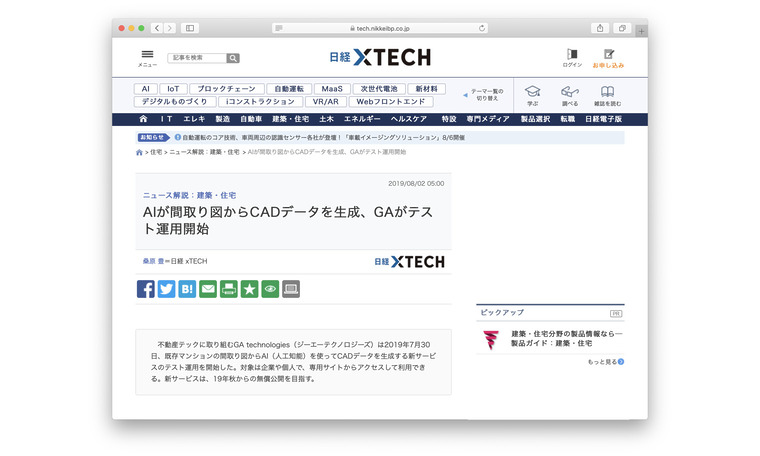Click the ログイン door icon
This screenshot has height=456, width=760.
[572, 55]
